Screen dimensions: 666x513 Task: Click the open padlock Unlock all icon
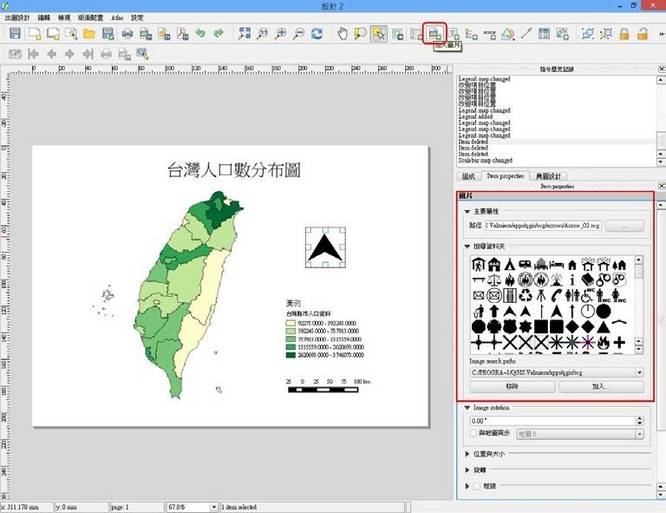coord(643,34)
